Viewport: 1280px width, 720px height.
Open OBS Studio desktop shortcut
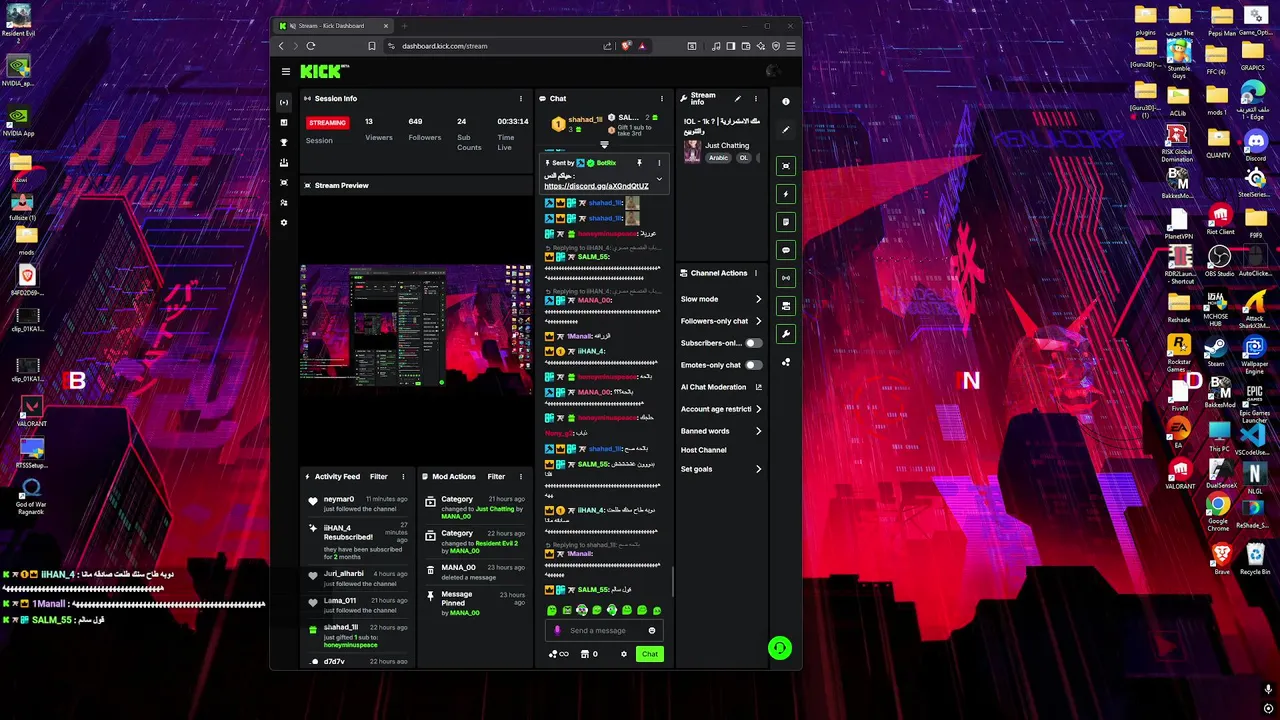click(1219, 261)
